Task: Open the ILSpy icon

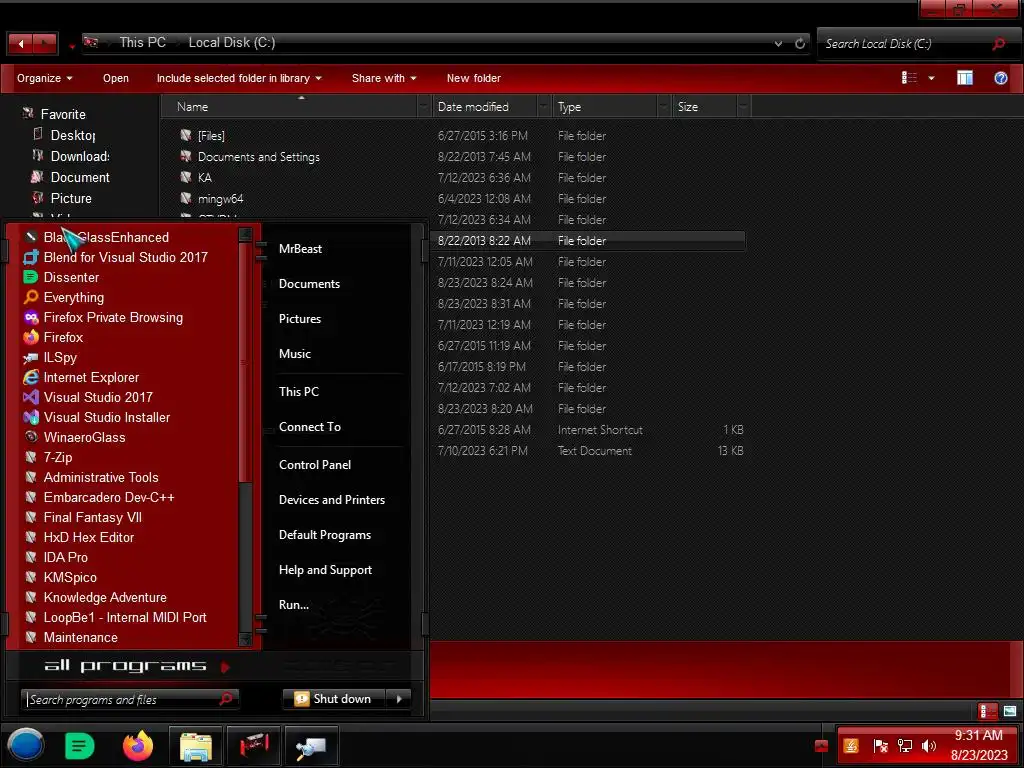Action: (31, 357)
